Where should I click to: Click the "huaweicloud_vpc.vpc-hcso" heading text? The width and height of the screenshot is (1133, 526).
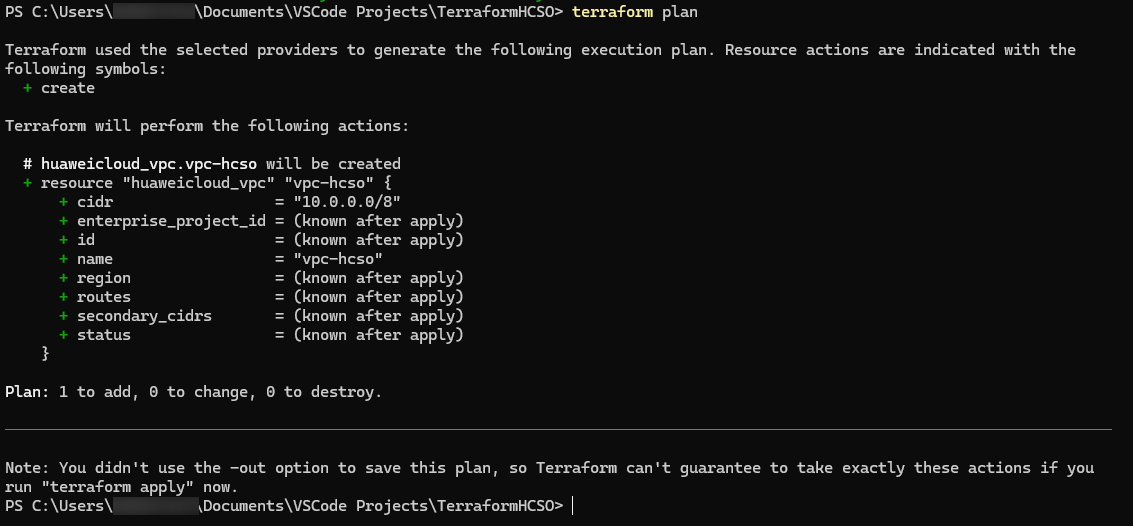[149, 164]
